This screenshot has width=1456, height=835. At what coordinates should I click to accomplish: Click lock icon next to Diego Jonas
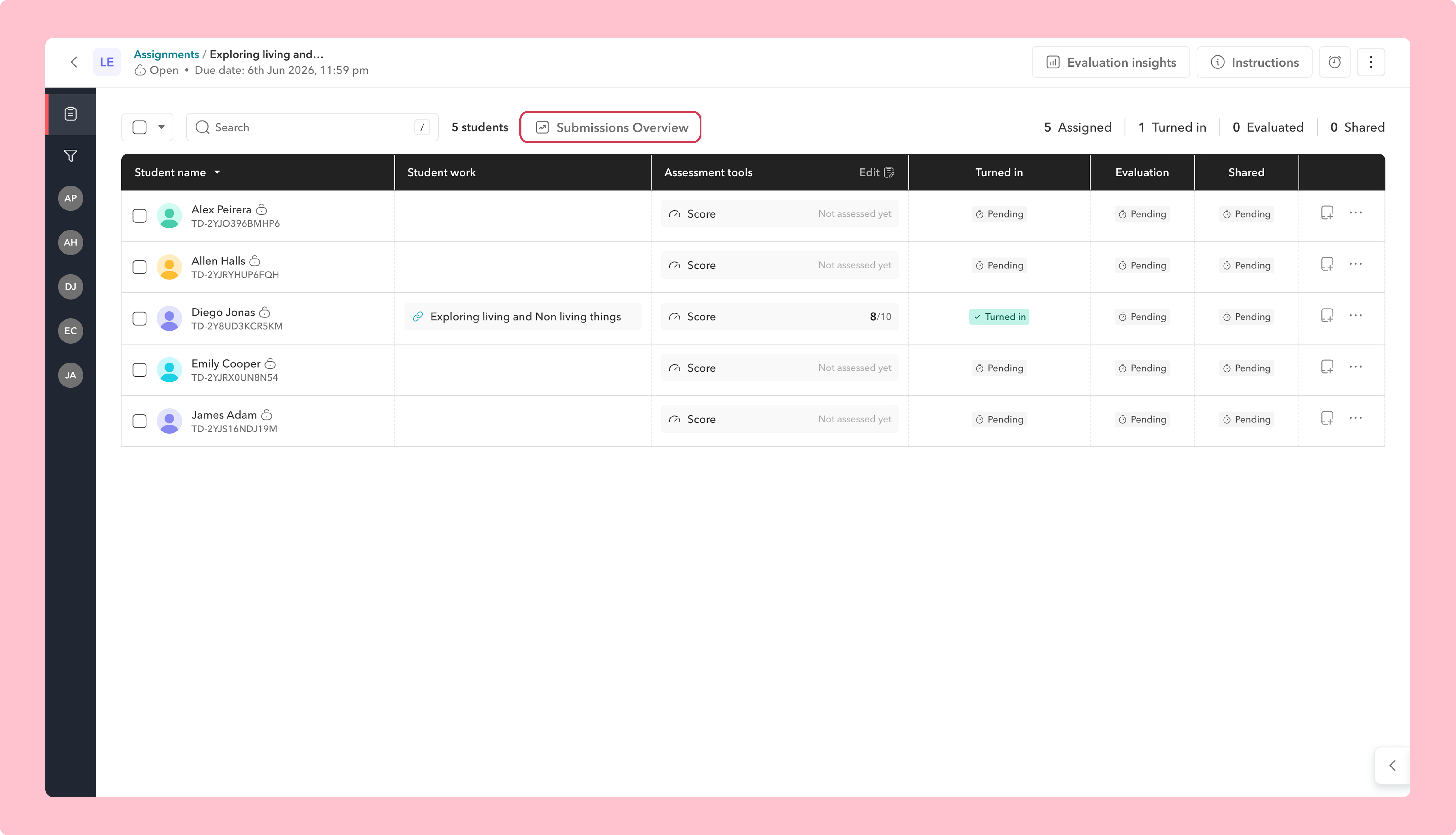[265, 312]
